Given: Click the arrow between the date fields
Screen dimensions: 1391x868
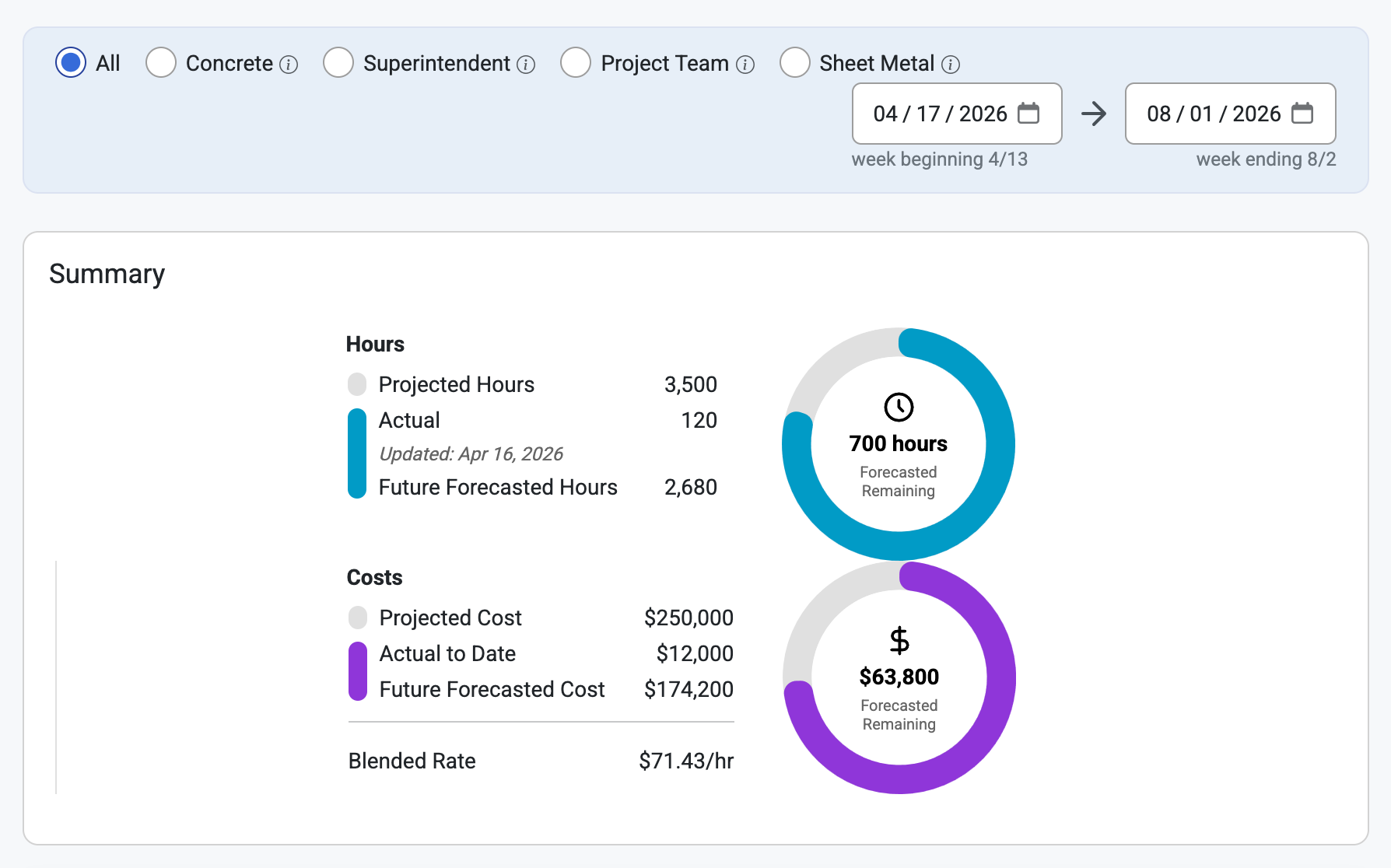Looking at the screenshot, I should click(1094, 114).
